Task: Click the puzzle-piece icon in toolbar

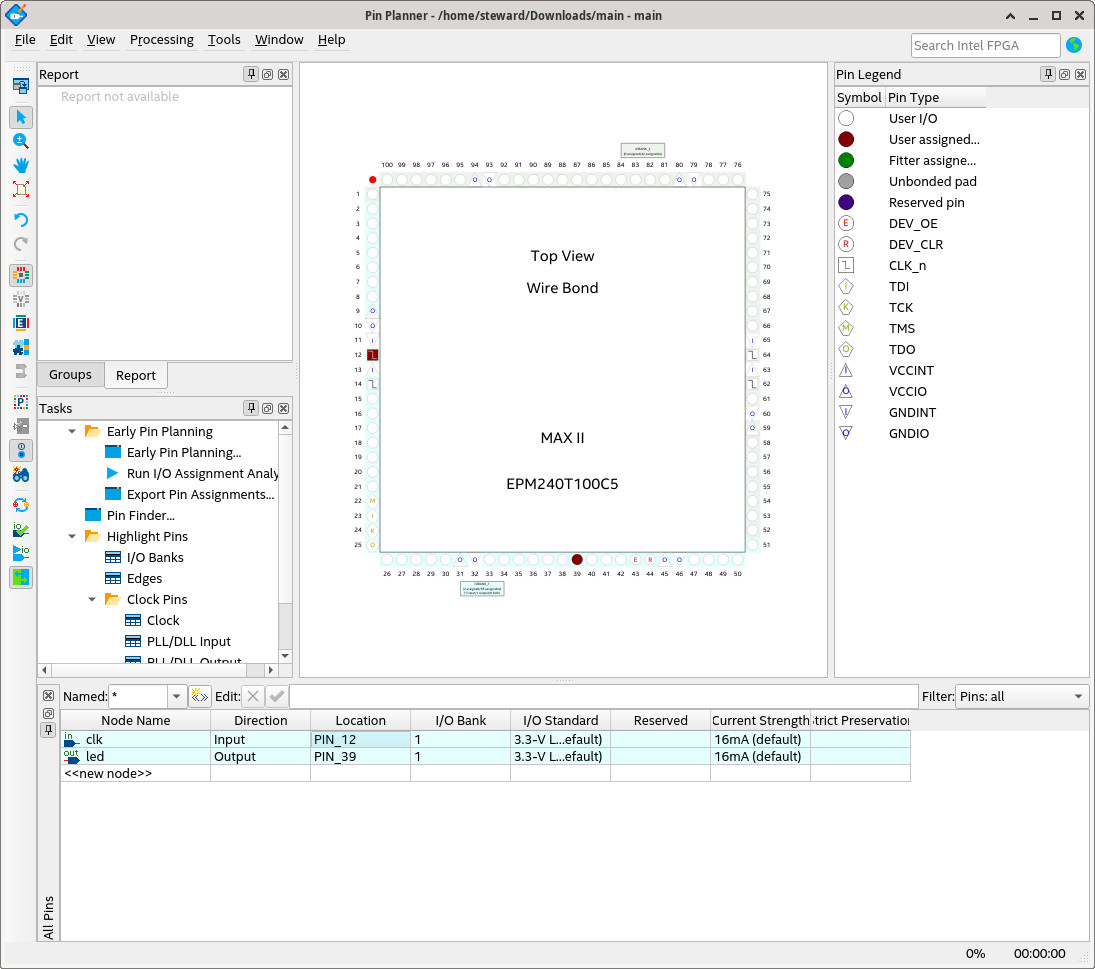Action: click(x=21, y=347)
